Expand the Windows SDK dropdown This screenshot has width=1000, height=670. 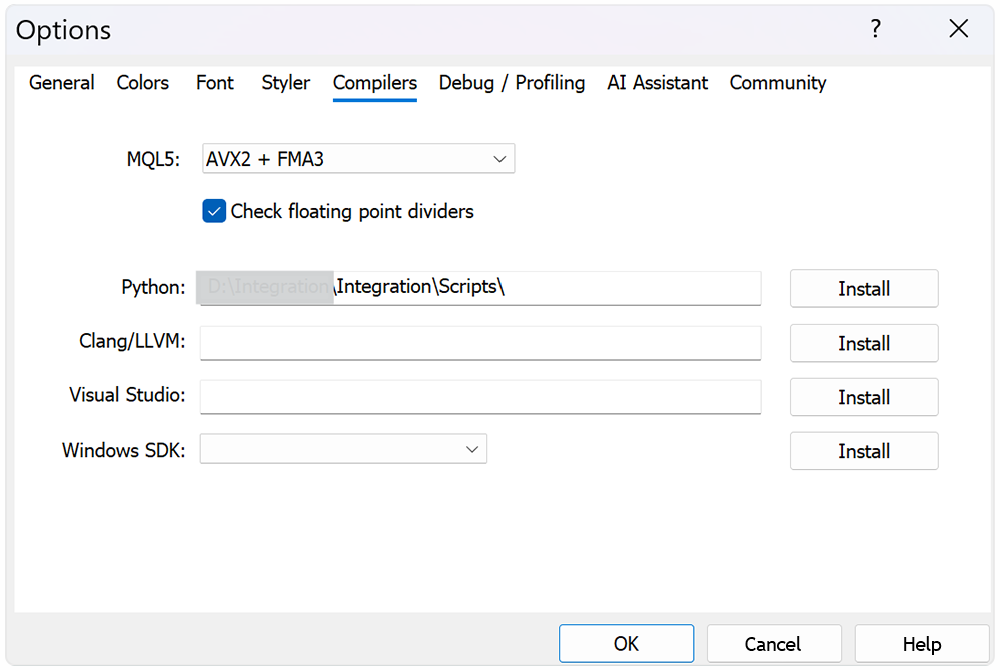click(x=343, y=449)
